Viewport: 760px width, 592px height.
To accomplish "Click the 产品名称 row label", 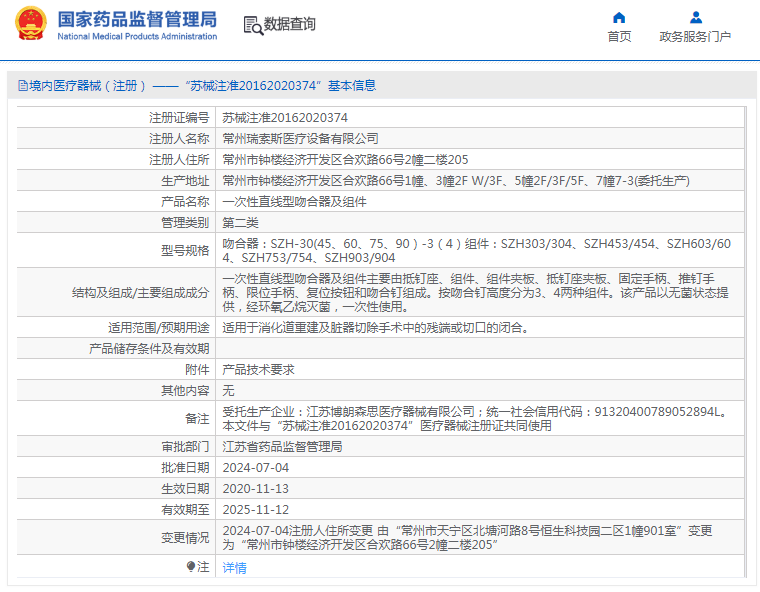I will point(185,202).
